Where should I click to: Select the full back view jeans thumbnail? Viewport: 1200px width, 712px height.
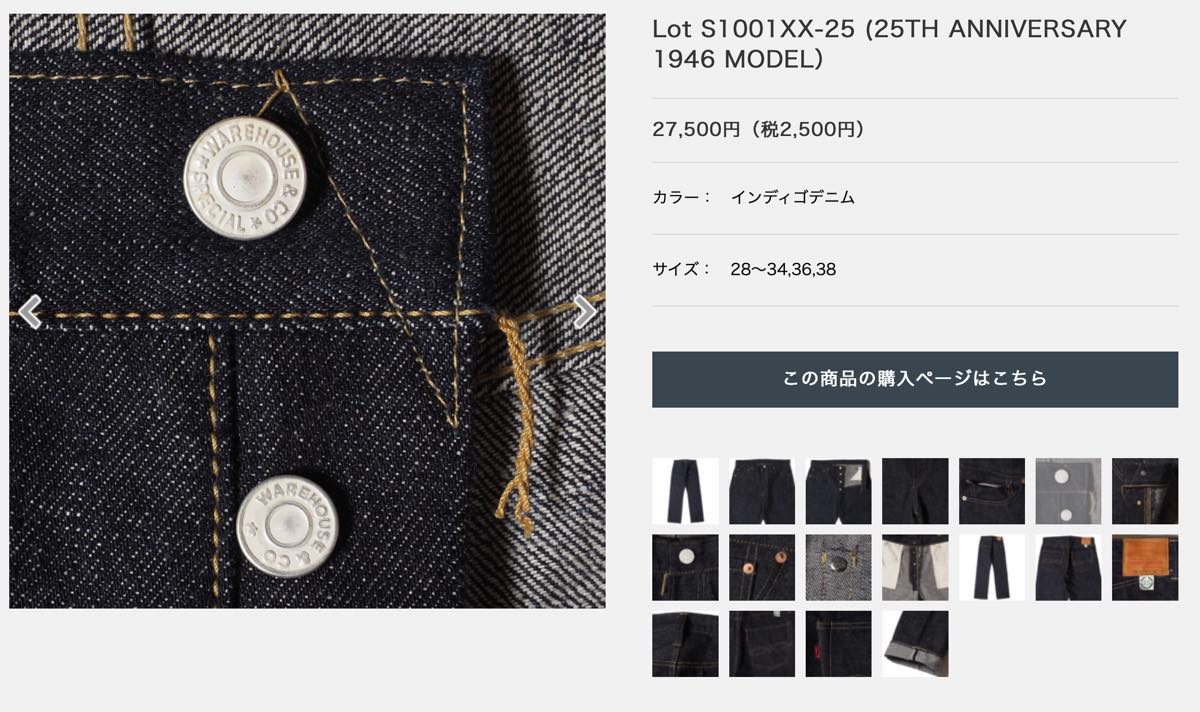(992, 567)
